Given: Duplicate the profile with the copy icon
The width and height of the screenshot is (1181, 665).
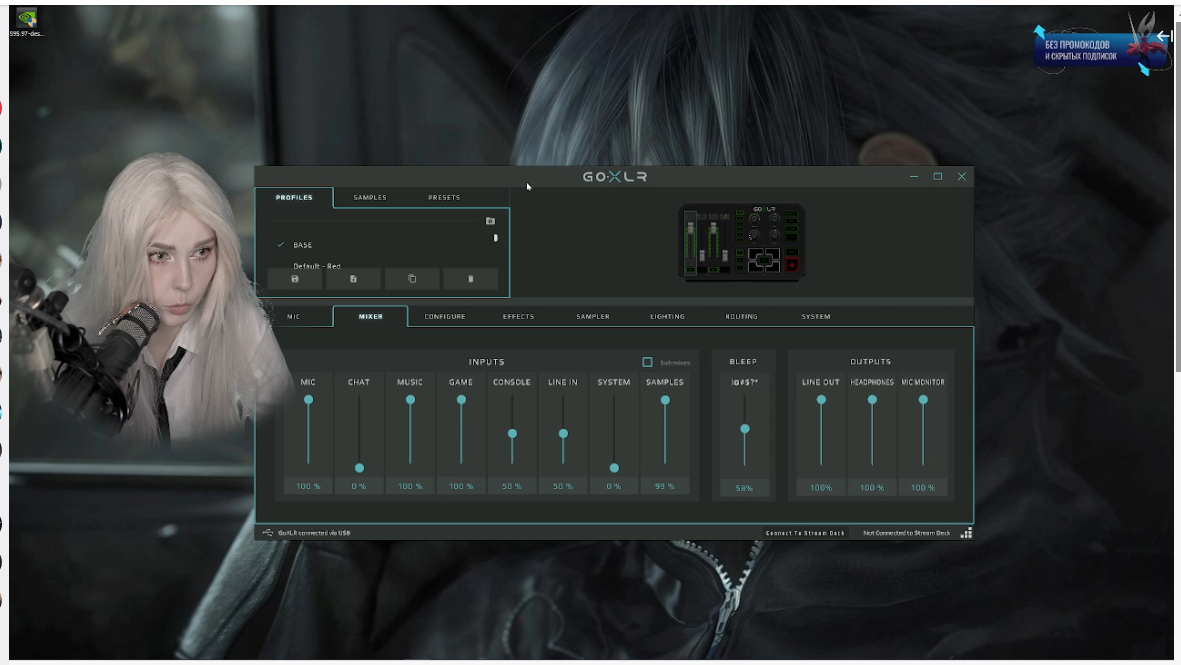Looking at the screenshot, I should tap(412, 279).
